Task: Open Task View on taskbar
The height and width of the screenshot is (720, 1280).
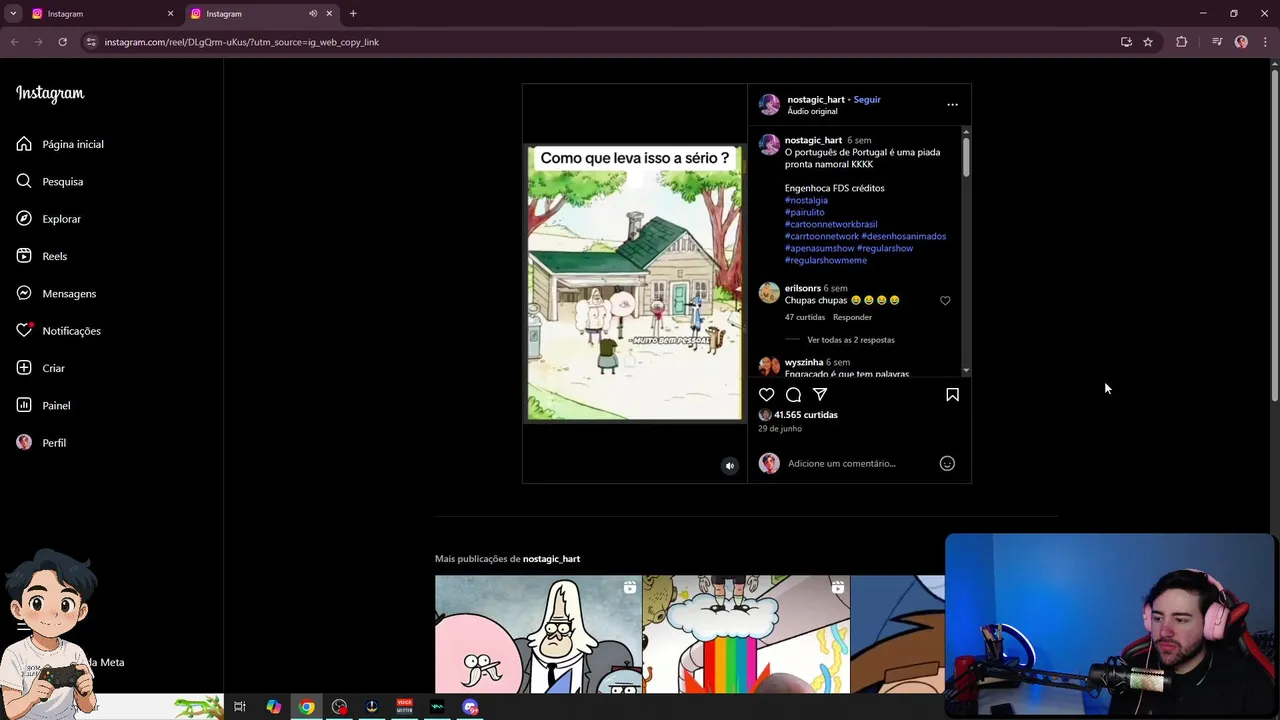Action: (x=240, y=707)
